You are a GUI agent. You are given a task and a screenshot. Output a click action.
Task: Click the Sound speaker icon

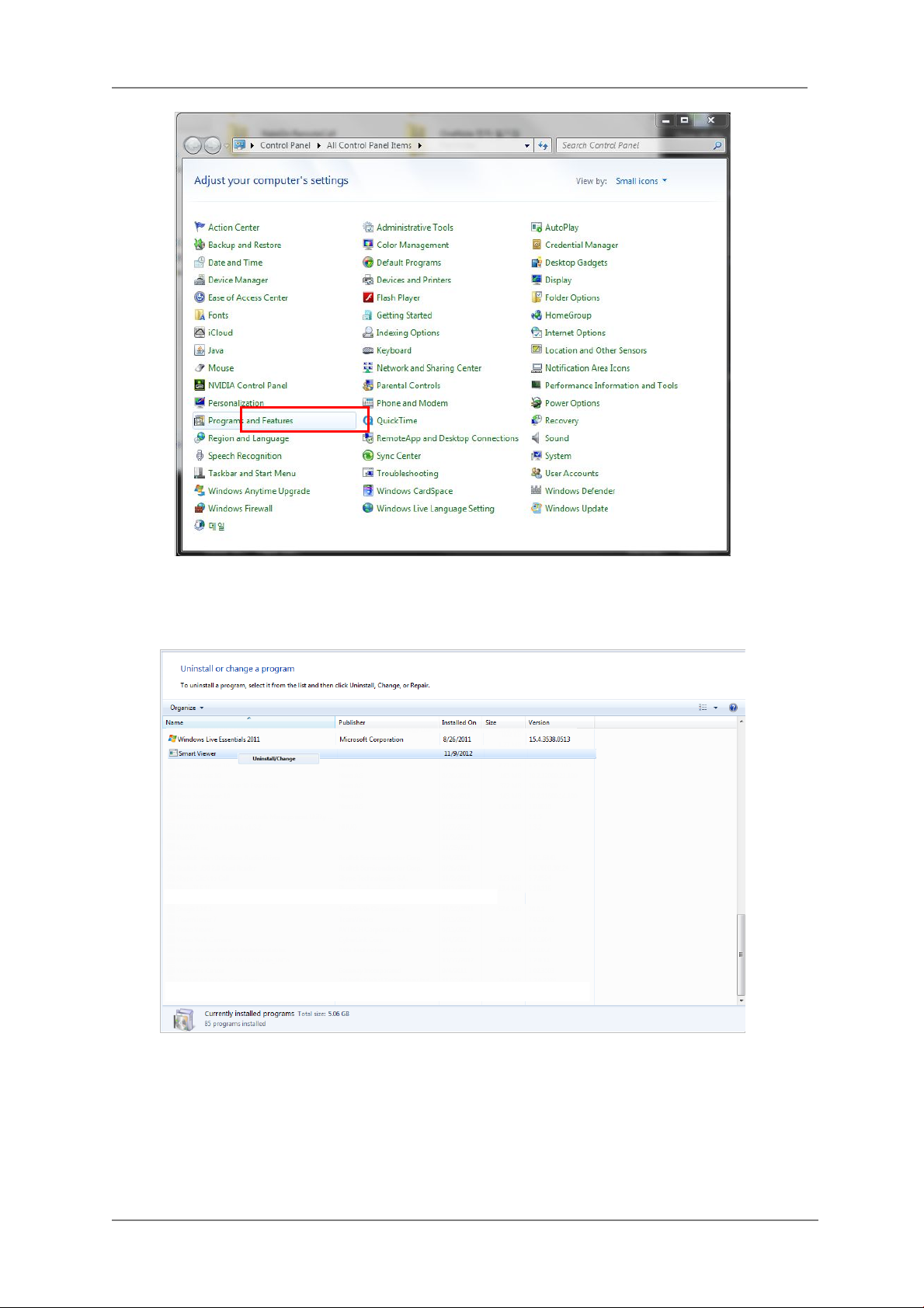pos(537,438)
